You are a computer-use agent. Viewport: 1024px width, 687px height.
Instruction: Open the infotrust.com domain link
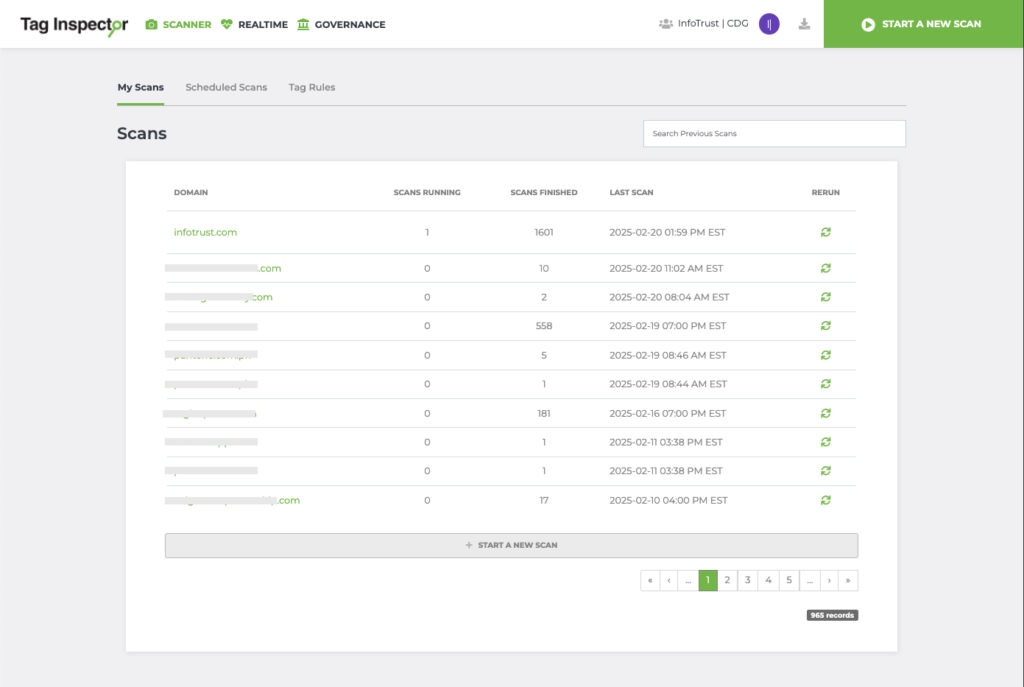205,232
